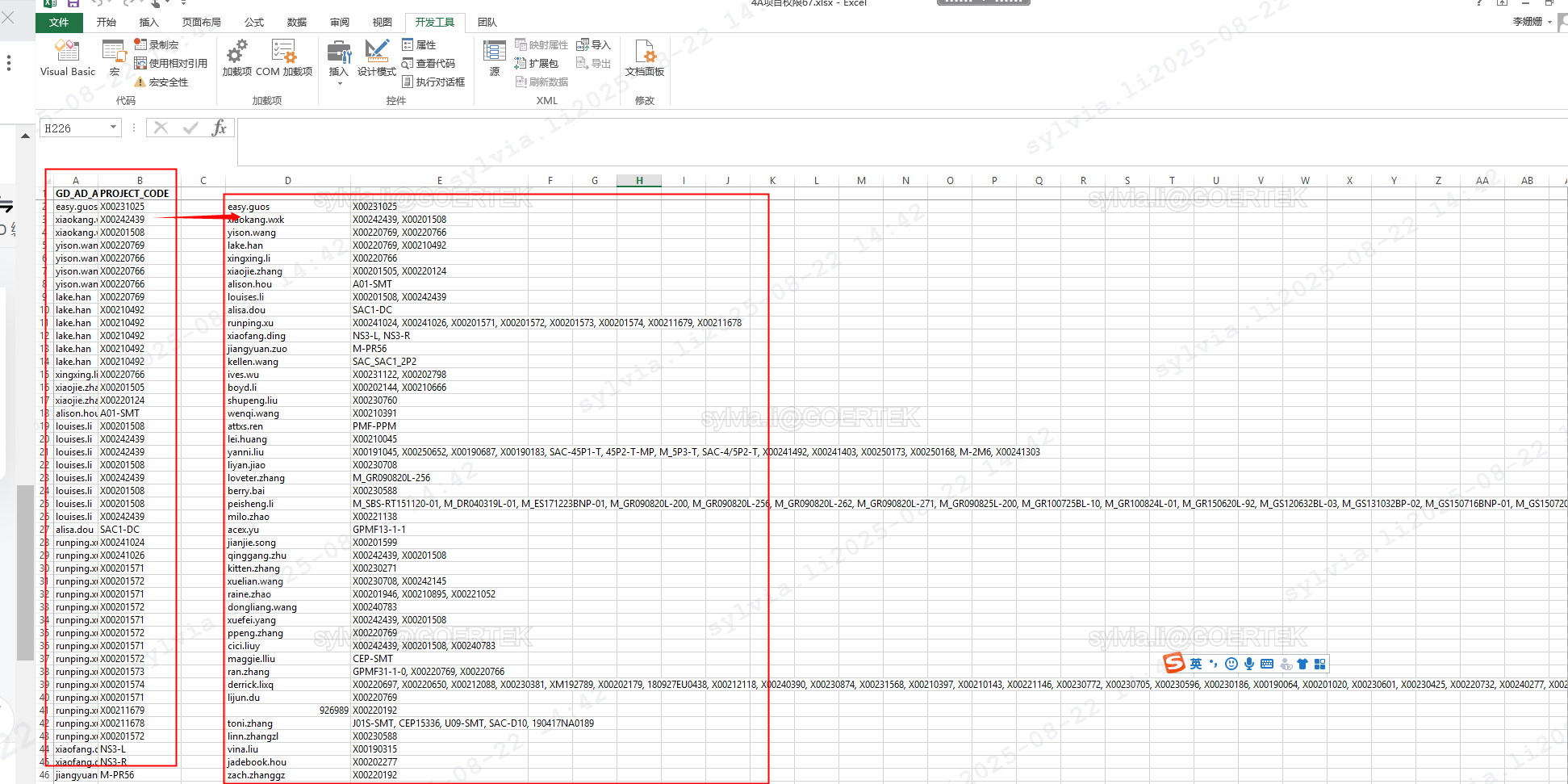The width and height of the screenshot is (1568, 784).
Task: Select cell zach.zhanggz in column D
Action: tap(288, 775)
